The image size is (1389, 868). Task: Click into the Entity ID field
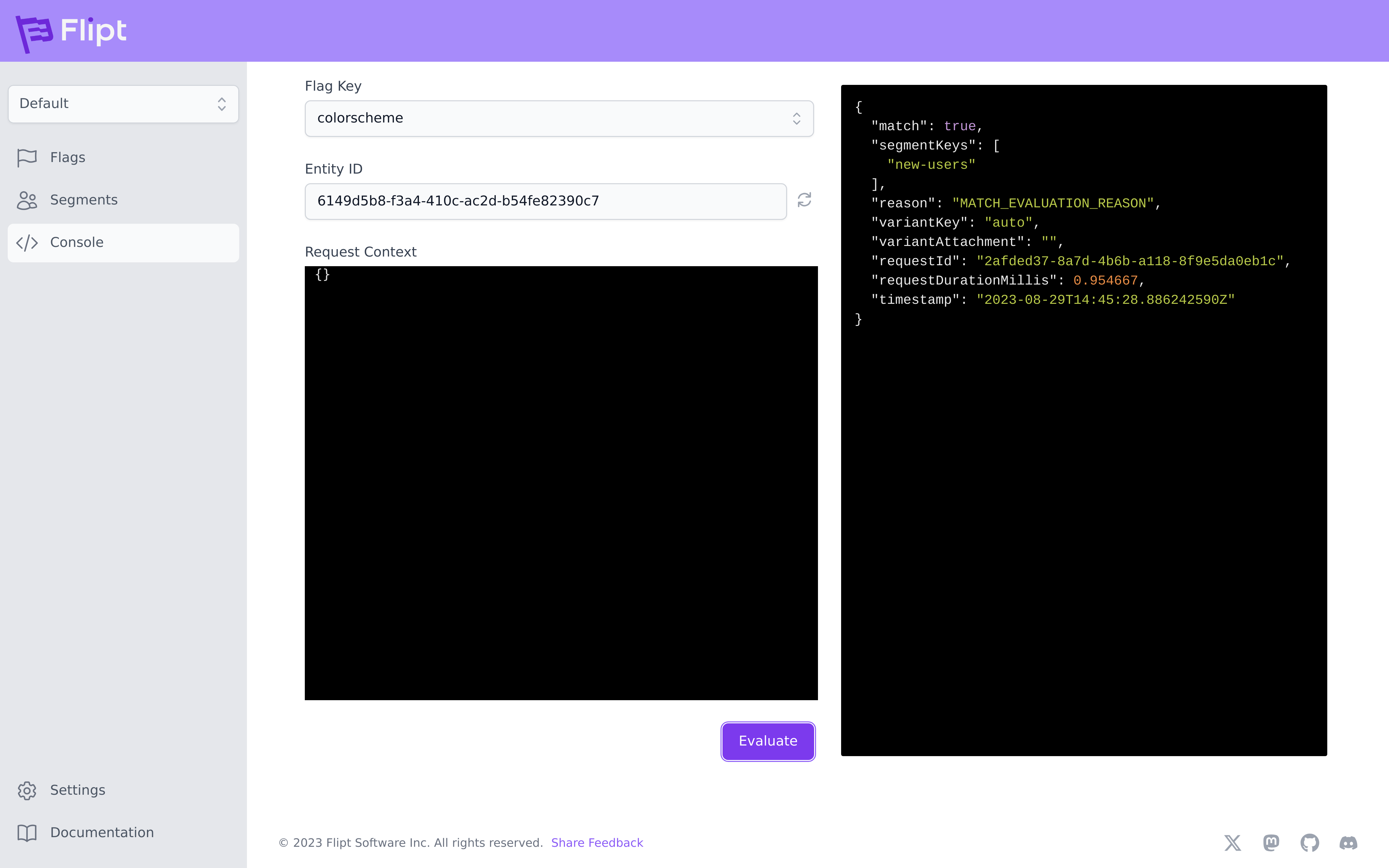tap(545, 201)
